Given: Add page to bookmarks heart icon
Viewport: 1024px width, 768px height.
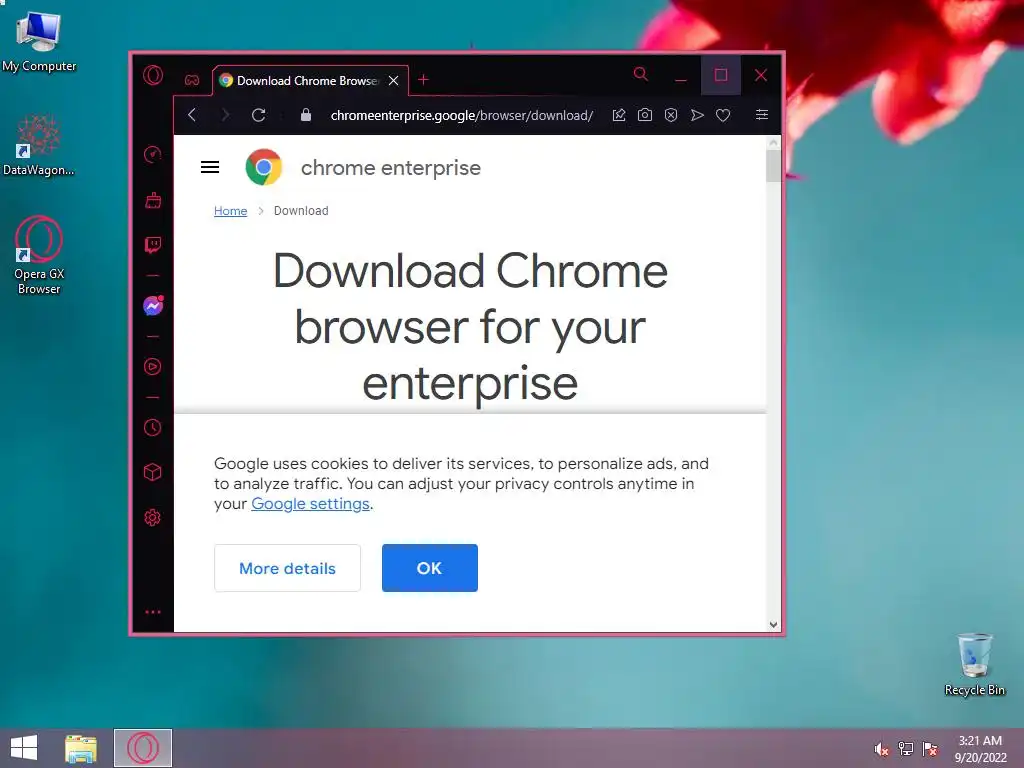Looking at the screenshot, I should (723, 115).
